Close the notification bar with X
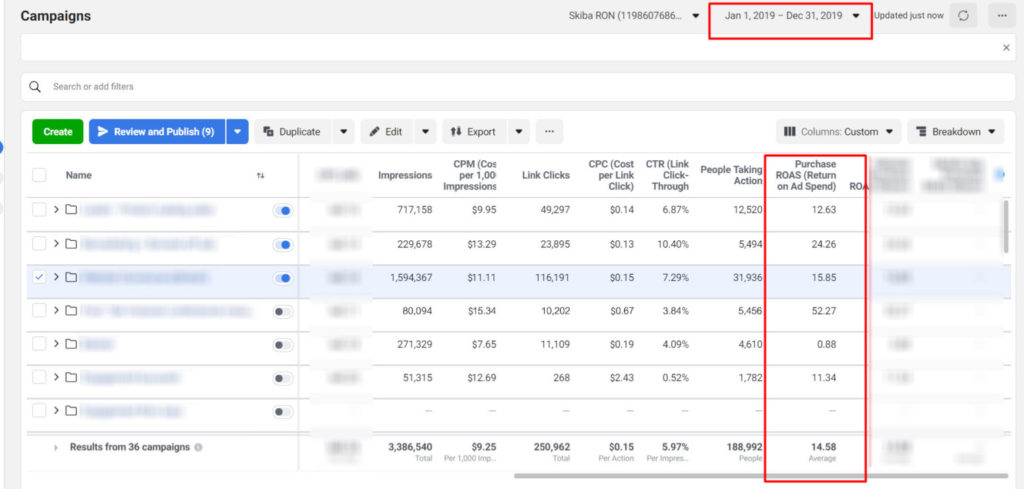 coord(1006,48)
